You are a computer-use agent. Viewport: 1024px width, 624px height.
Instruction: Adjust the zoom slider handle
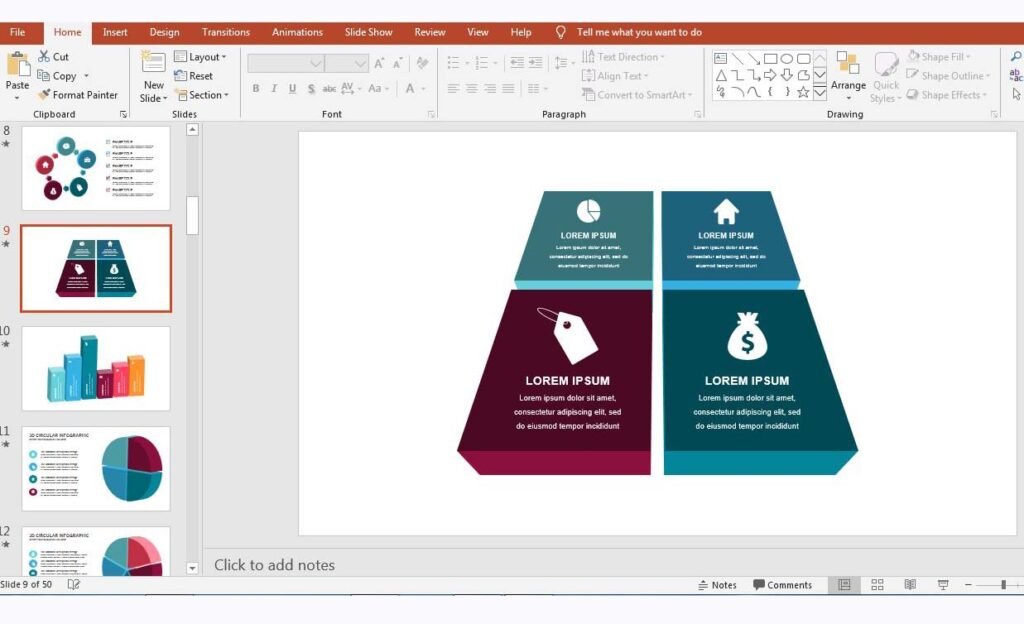[1003, 585]
